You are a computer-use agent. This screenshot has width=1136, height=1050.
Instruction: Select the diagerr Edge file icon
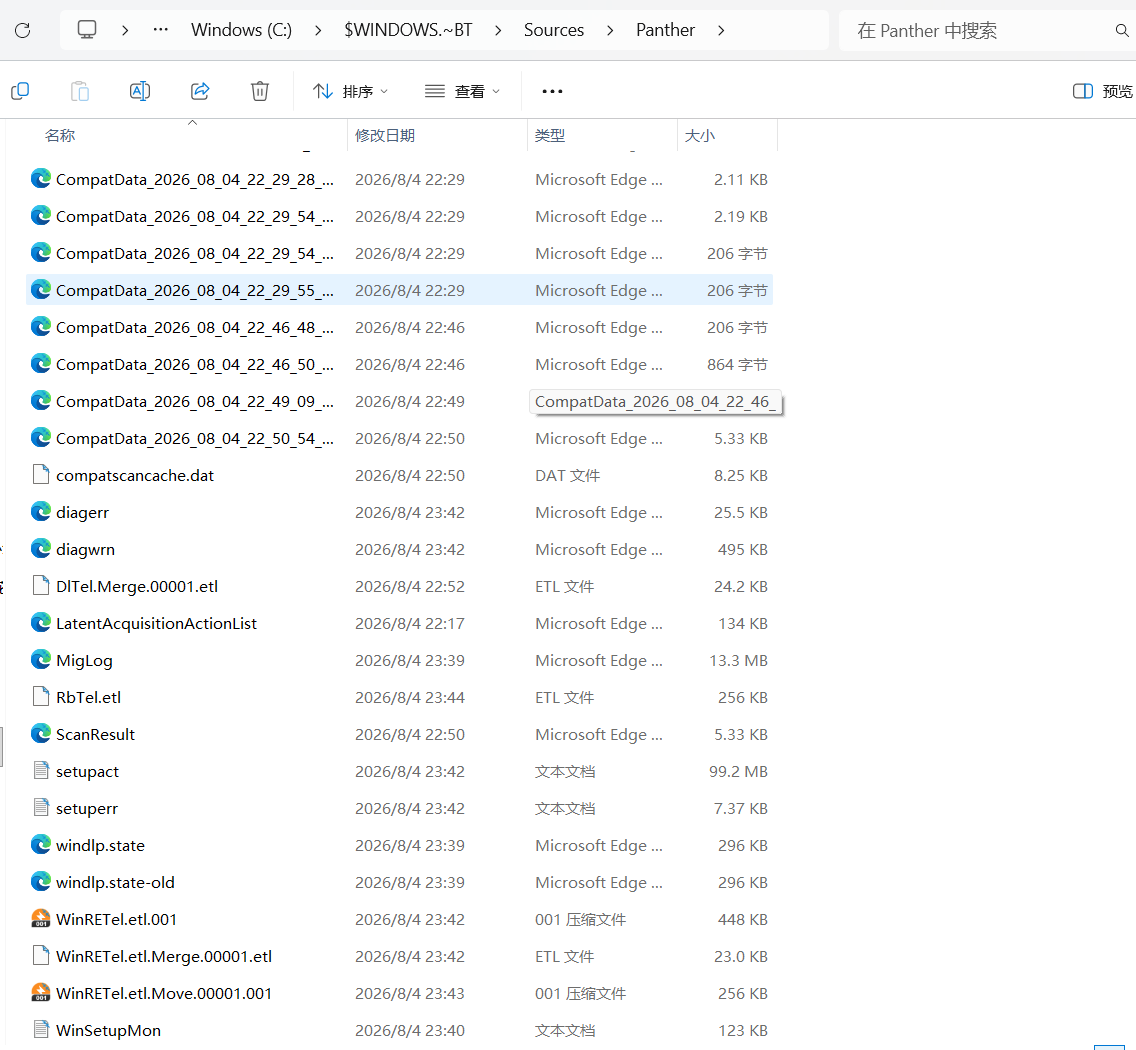coord(41,512)
